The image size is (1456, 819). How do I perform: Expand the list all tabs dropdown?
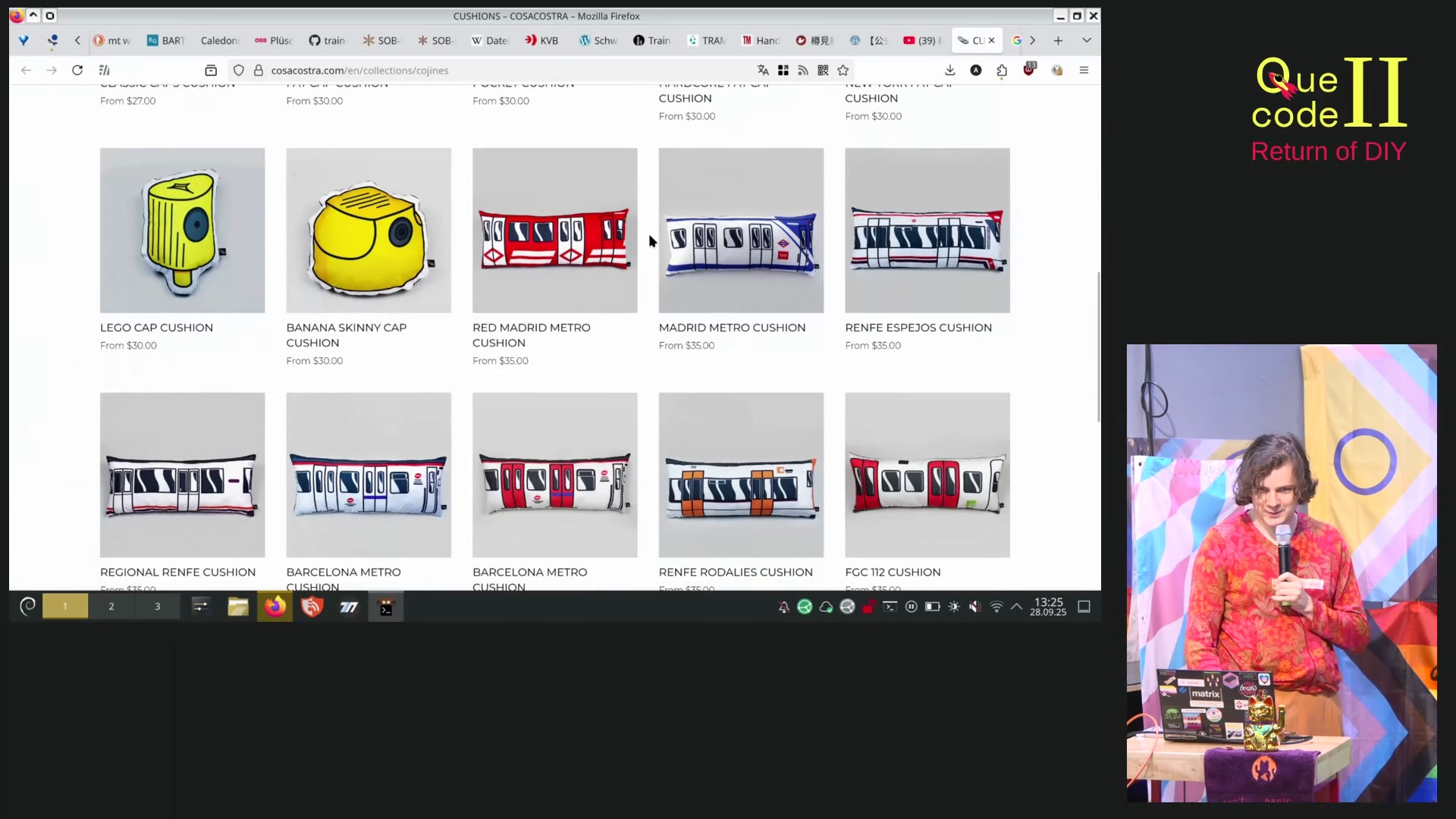point(1087,40)
